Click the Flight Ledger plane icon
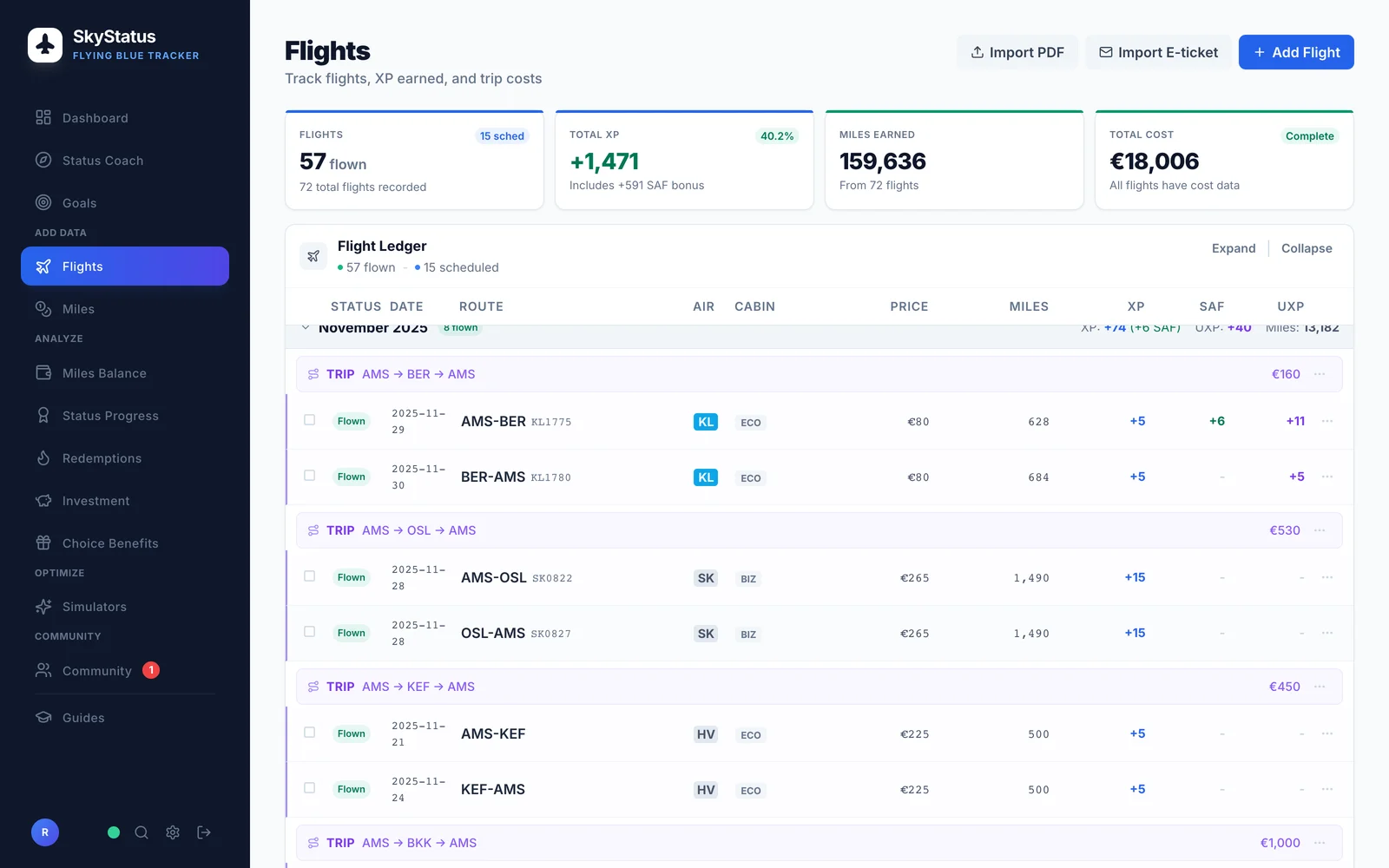The width and height of the screenshot is (1389, 868). [x=313, y=256]
